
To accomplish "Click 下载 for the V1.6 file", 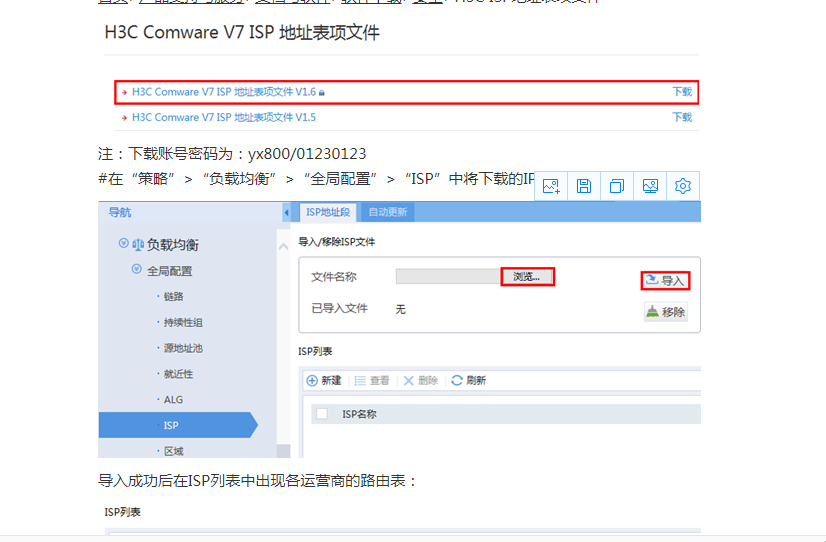I will point(682,92).
